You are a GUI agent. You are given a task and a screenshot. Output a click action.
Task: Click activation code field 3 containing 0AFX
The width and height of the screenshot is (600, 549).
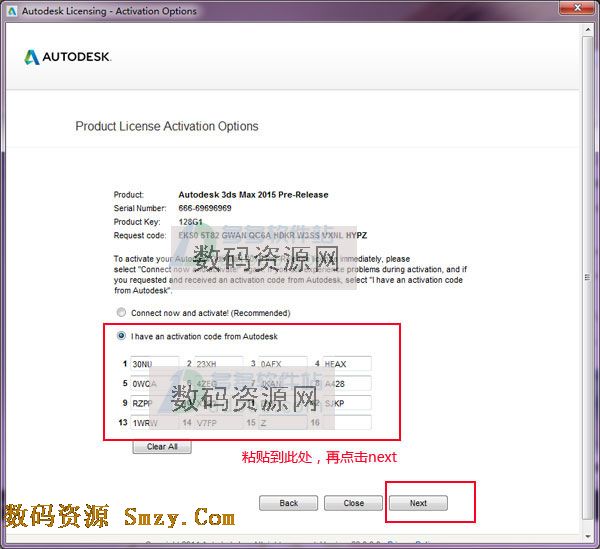point(283,363)
